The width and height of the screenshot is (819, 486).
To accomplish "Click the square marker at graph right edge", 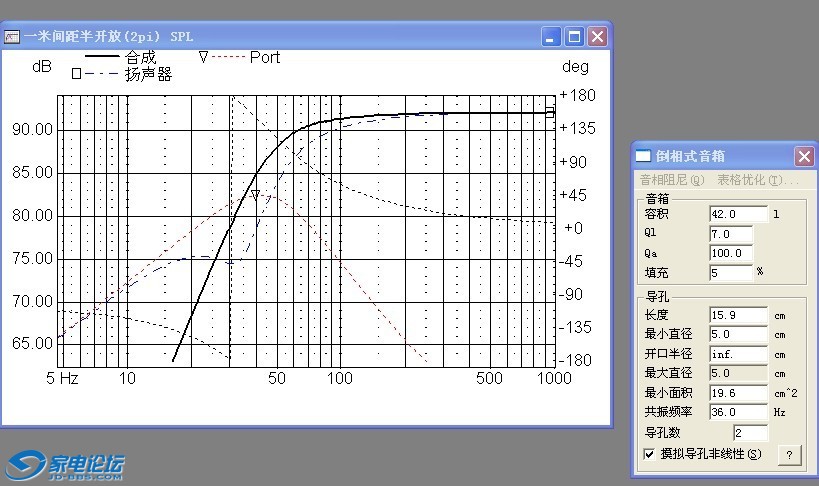I will pos(550,112).
